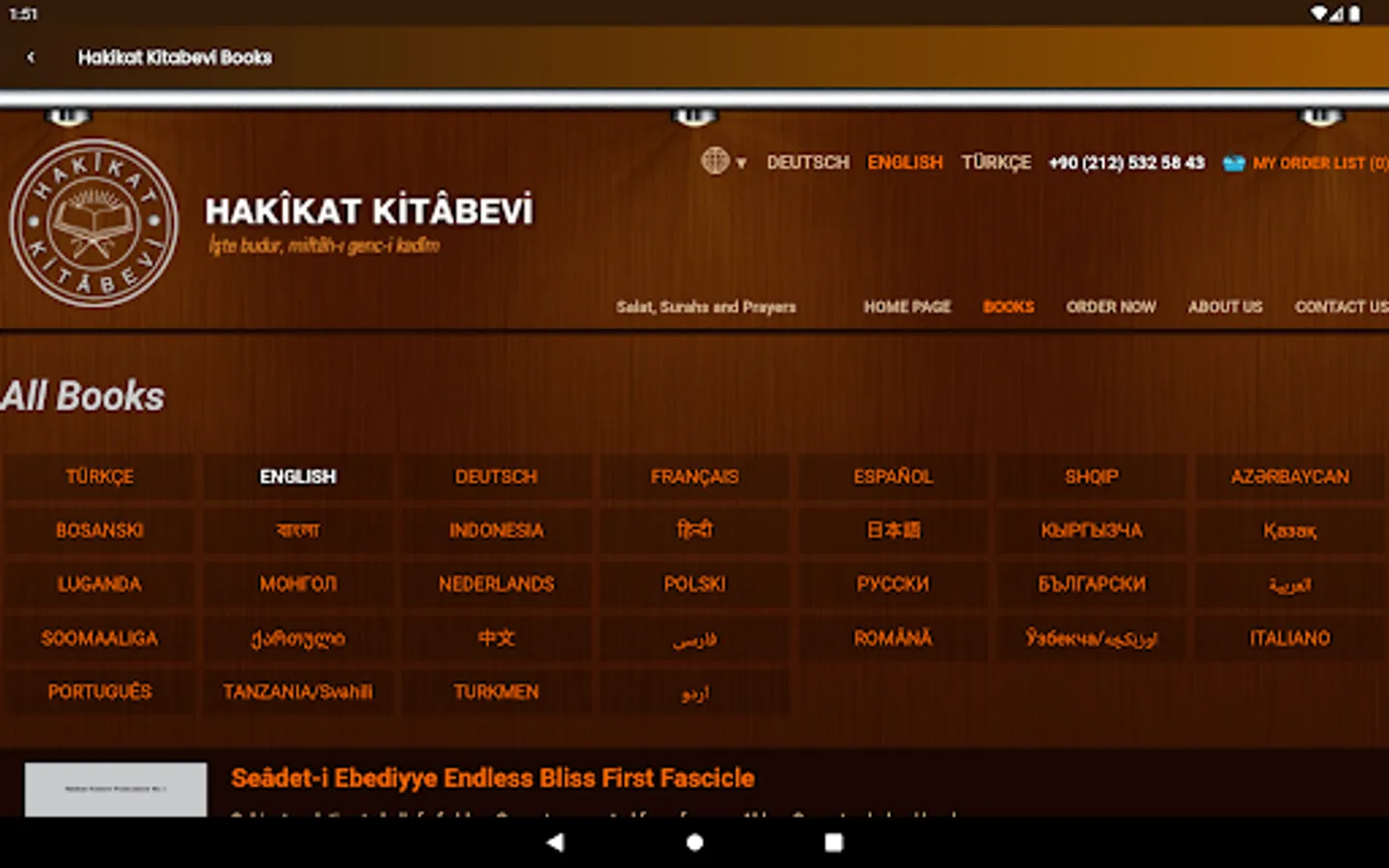
Task: Open the shopping cart icon
Action: click(x=1234, y=163)
